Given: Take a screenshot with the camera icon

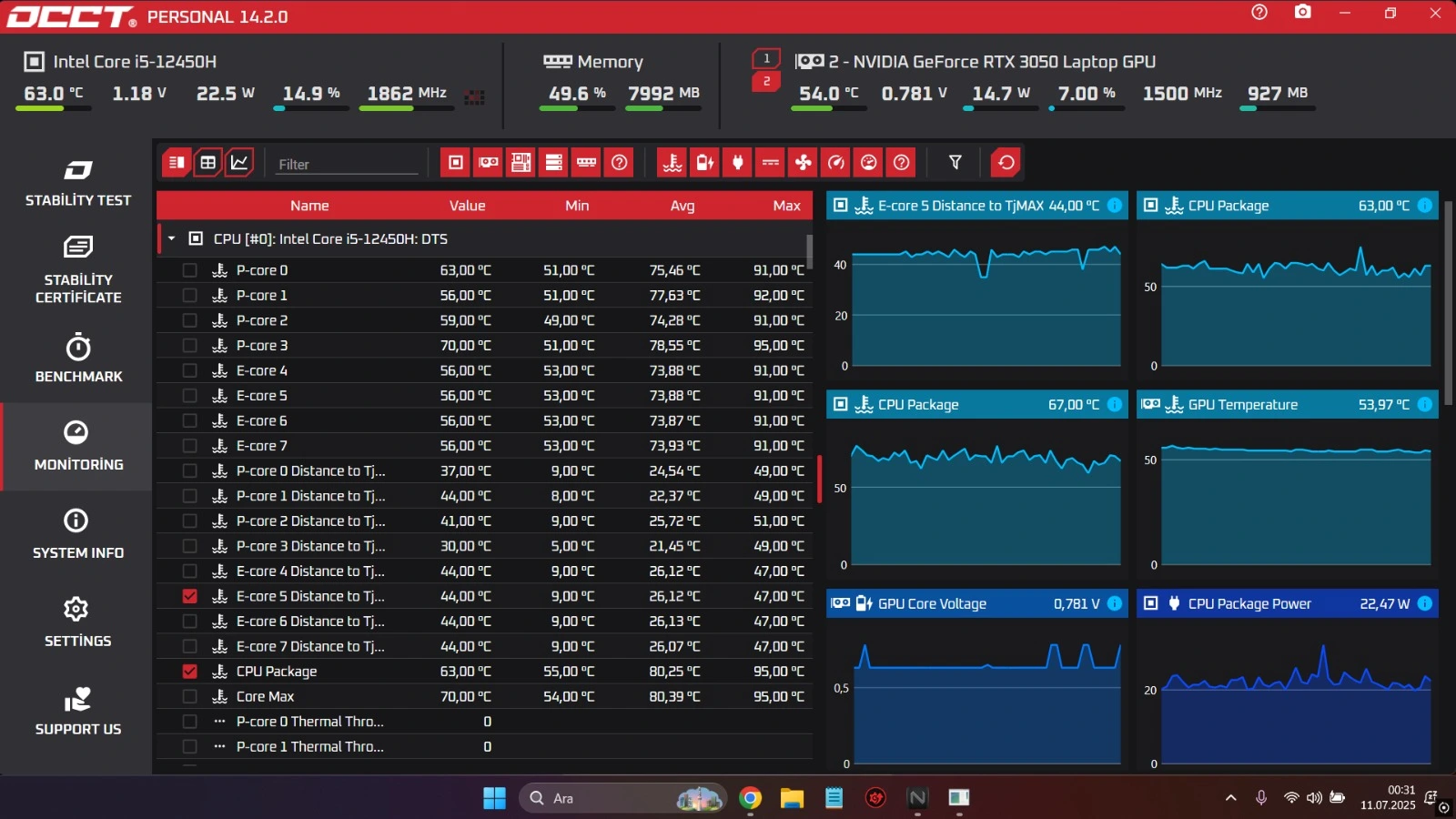Looking at the screenshot, I should tap(1303, 13).
